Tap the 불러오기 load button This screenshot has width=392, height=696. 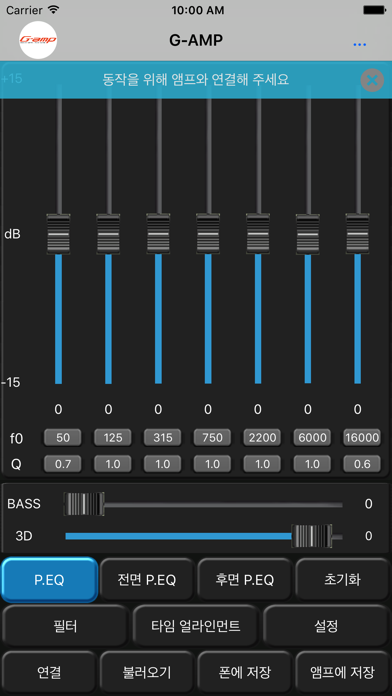pyautogui.click(x=147, y=672)
